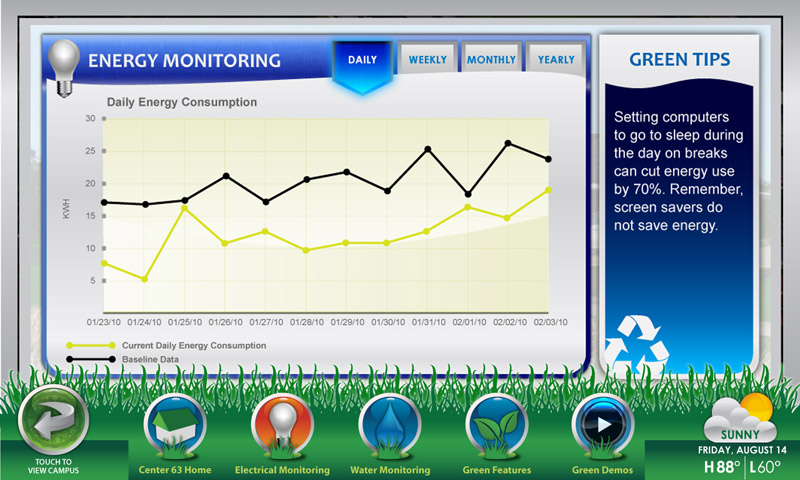The image size is (800, 480).
Task: Click the KWH axis label
Action: (66, 209)
